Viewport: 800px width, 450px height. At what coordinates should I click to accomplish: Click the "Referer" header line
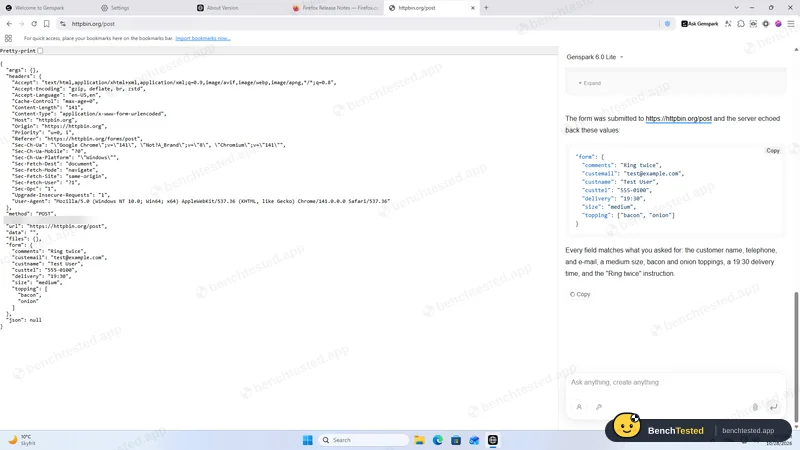77,139
